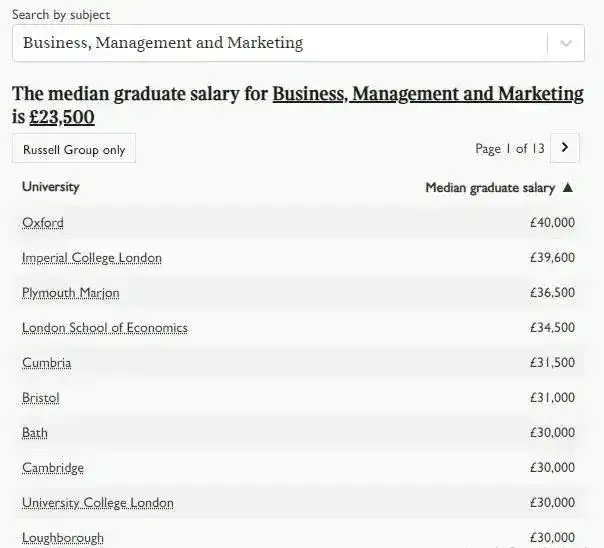
Task: Open the University College London link
Action: (x=98, y=503)
